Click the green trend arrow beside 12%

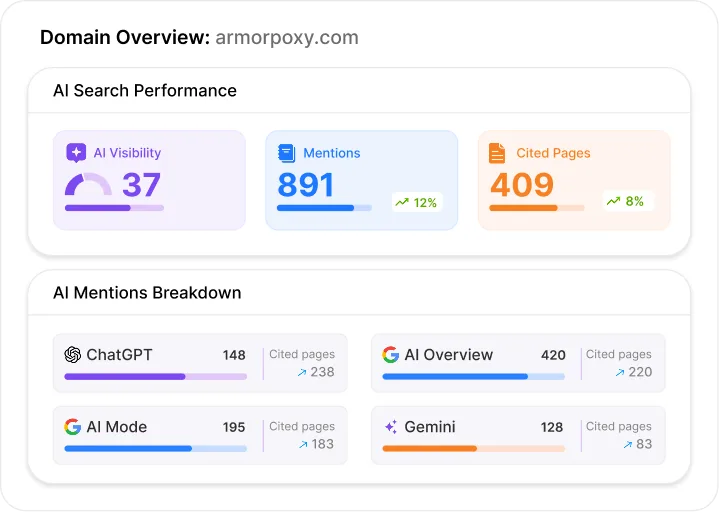pyautogui.click(x=402, y=202)
